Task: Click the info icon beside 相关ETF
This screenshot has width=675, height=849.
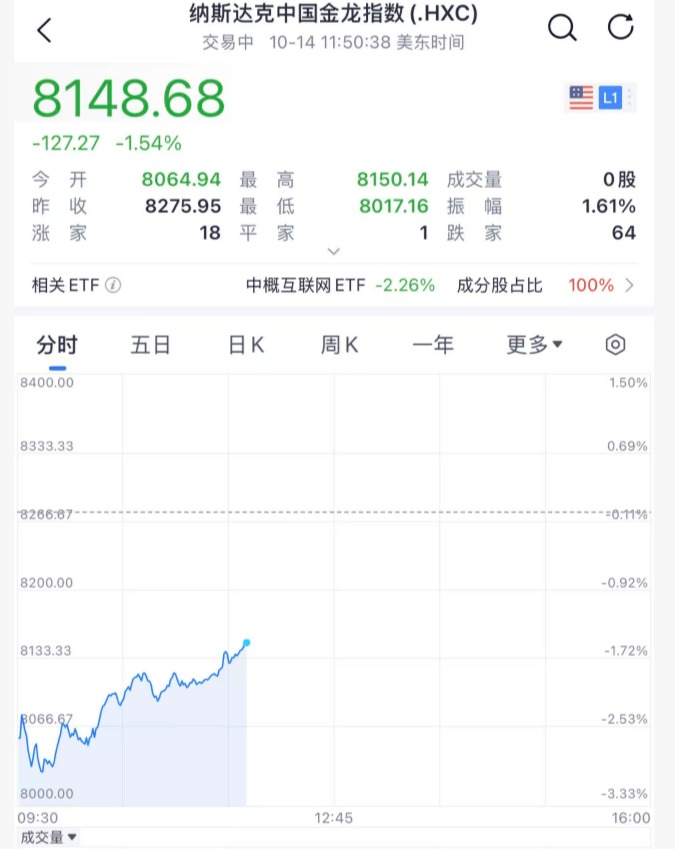Action: click(113, 286)
